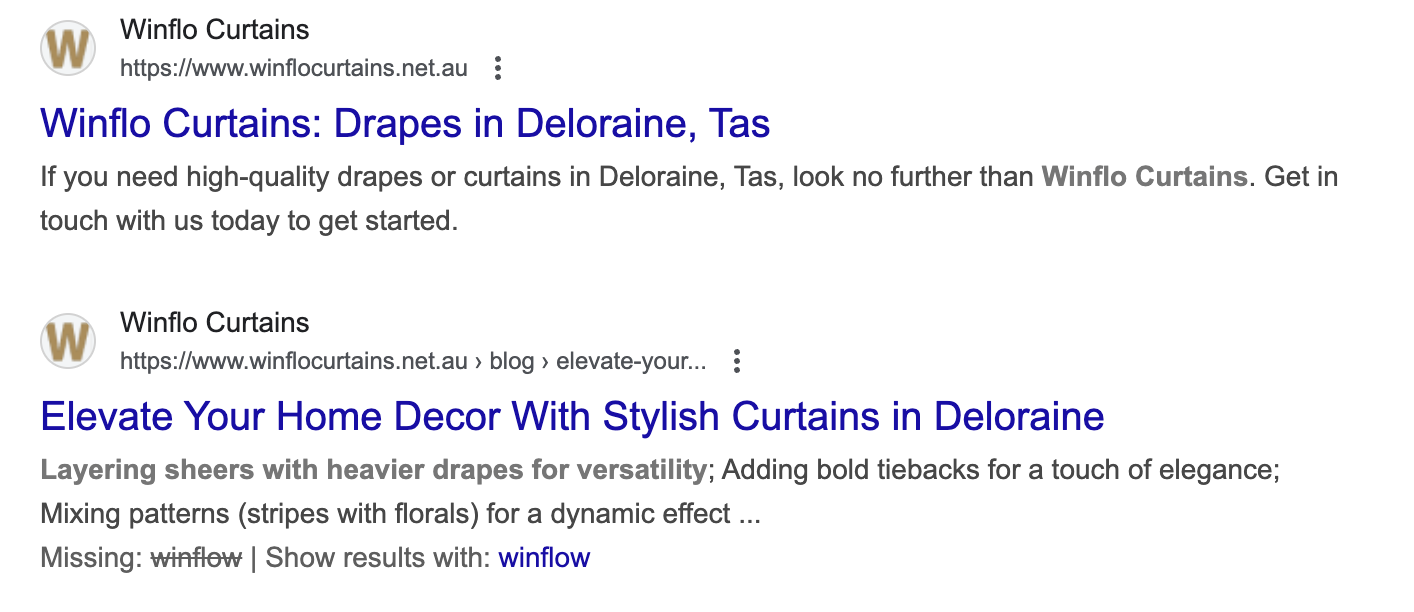Screen dimensions: 1414x612
Task: Click the 'Show results with:' text
Action: (378, 557)
